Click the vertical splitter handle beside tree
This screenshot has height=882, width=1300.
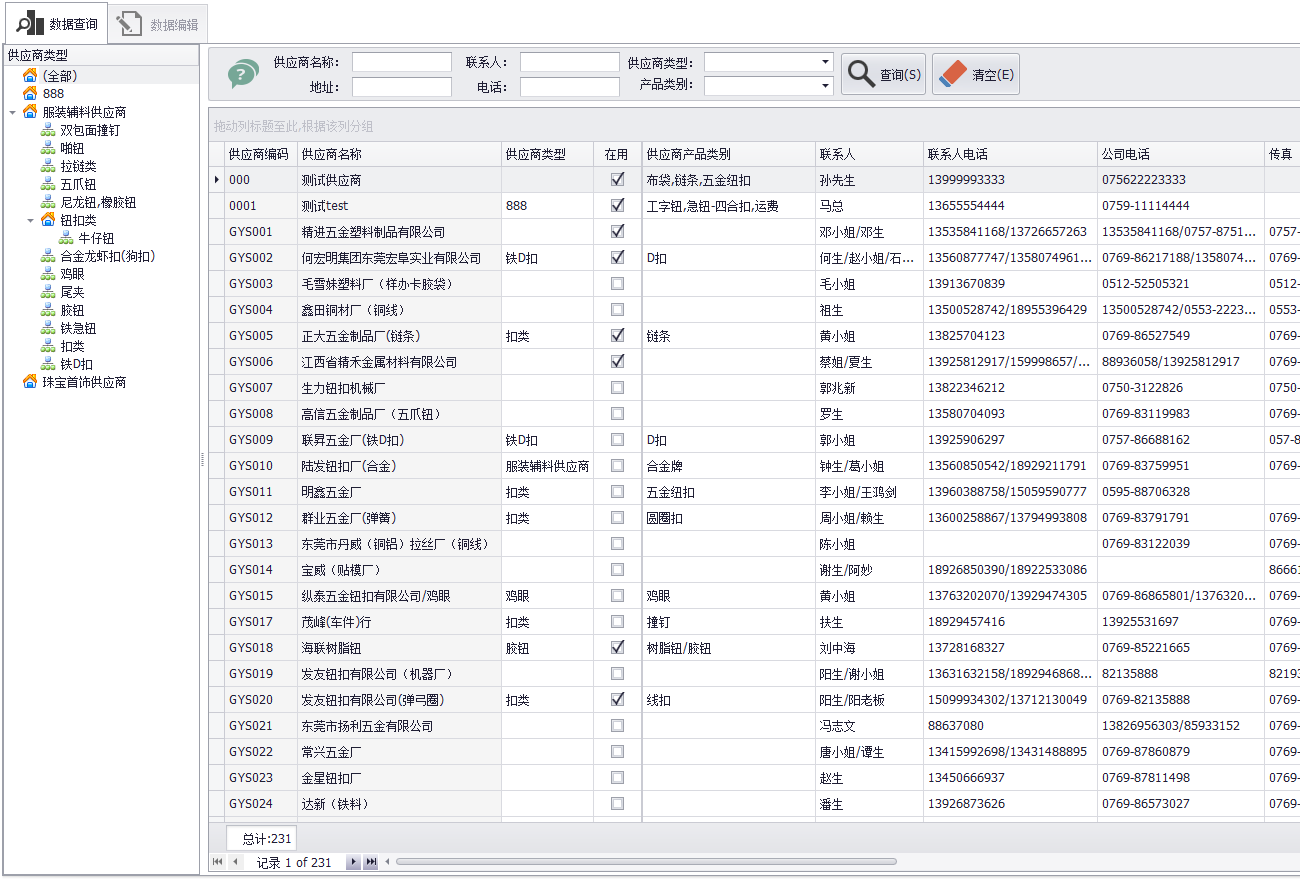[203, 459]
